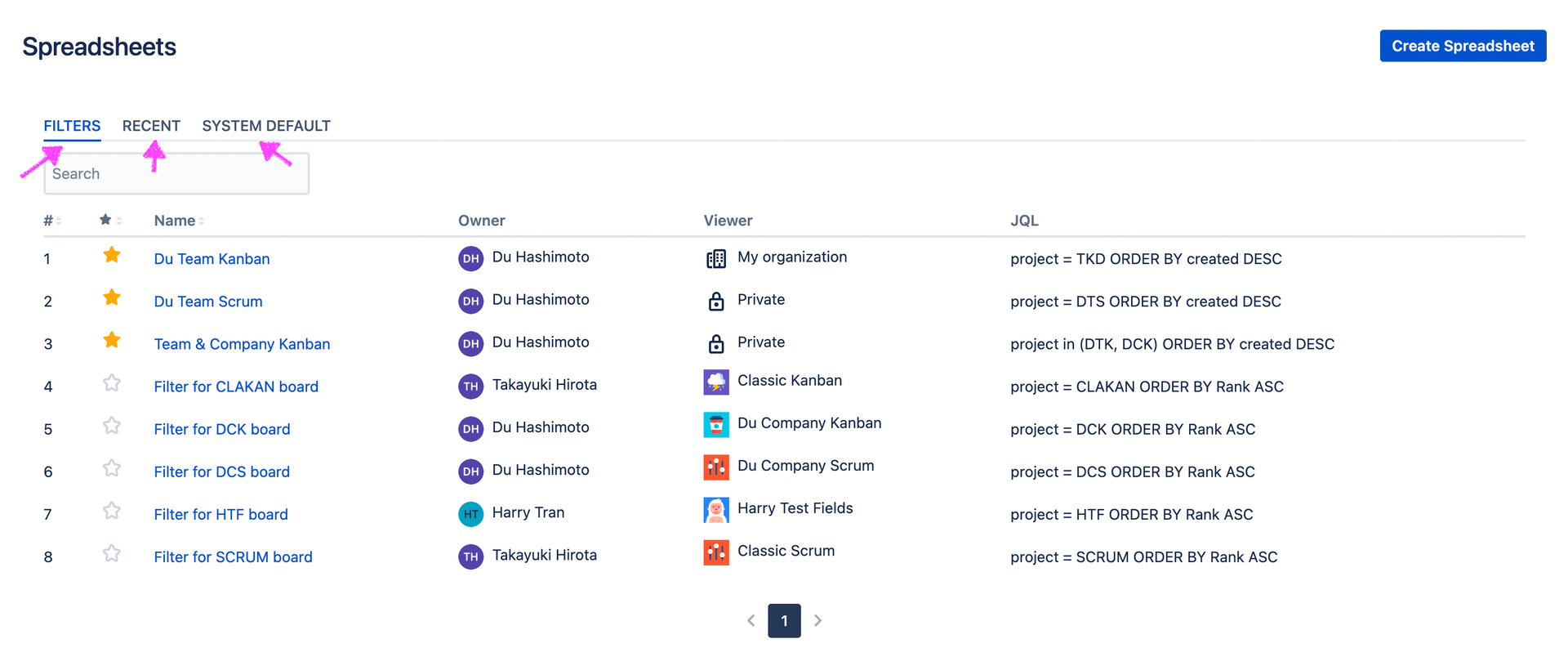The width and height of the screenshot is (1568, 657).
Task: Click DH avatar in Du Team Kanban row
Action: coord(470,259)
